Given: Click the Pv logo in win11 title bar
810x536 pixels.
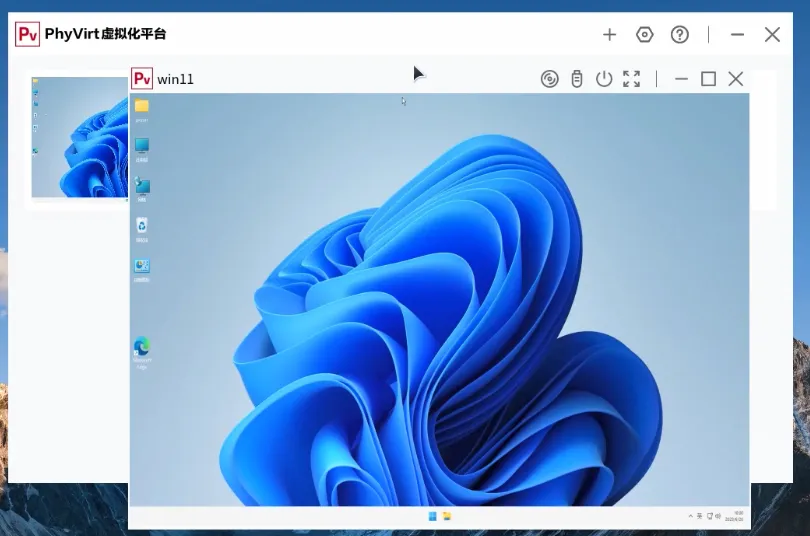Looking at the screenshot, I should pos(142,78).
